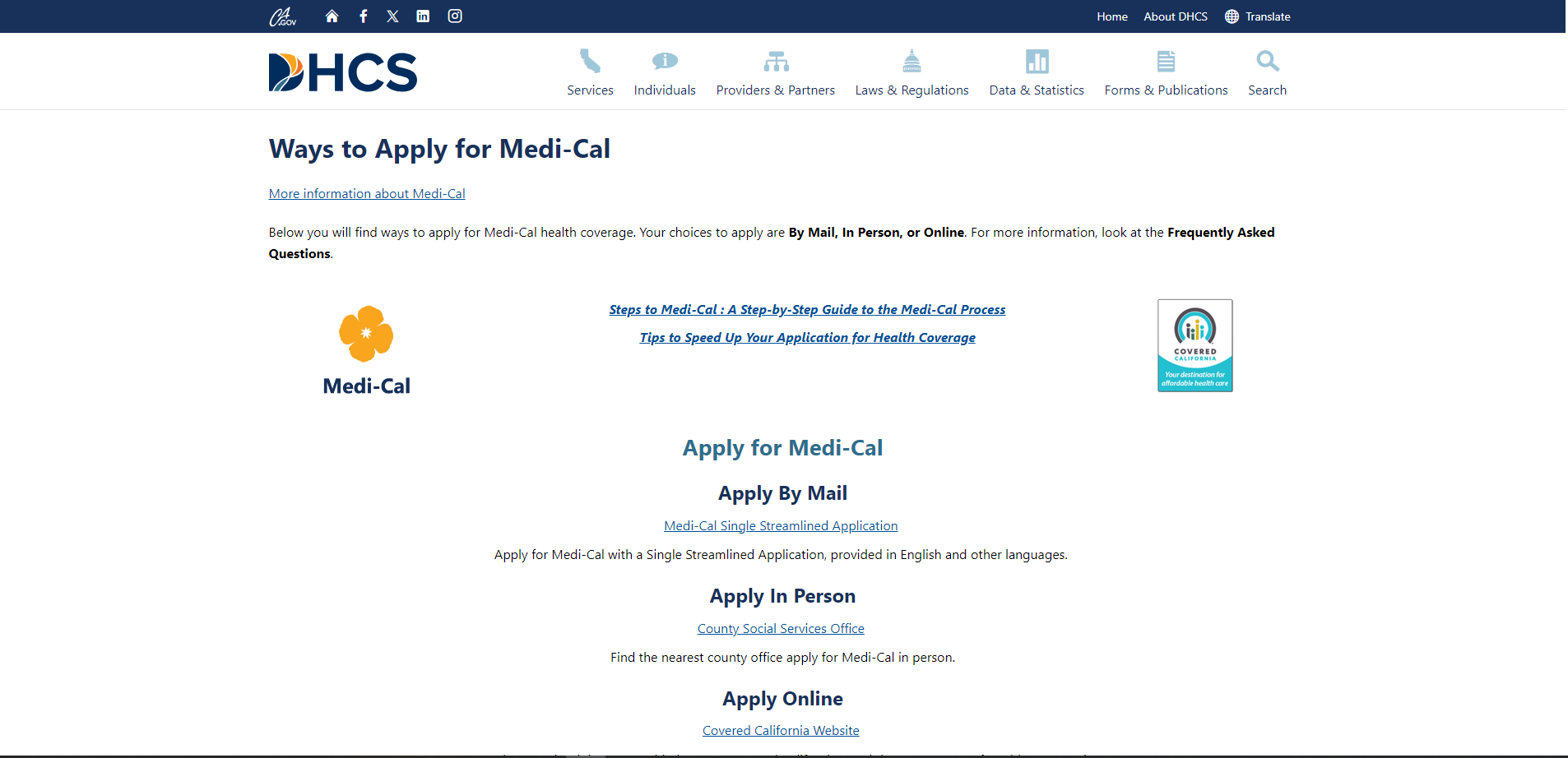Open the Instagram icon
Image resolution: width=1568 pixels, height=758 pixels.
[455, 16]
